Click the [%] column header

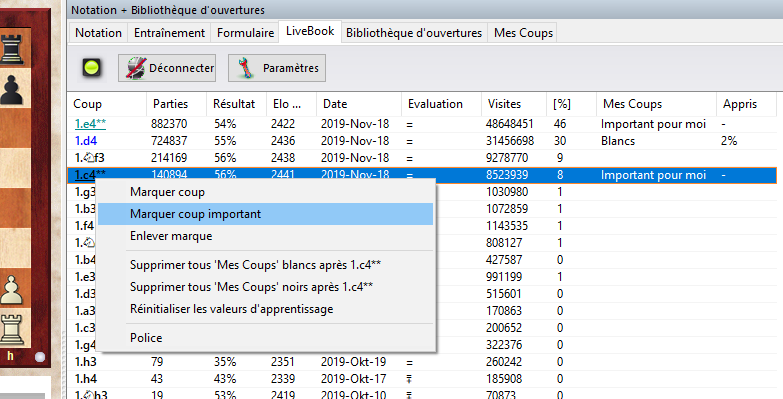pyautogui.click(x=571, y=104)
